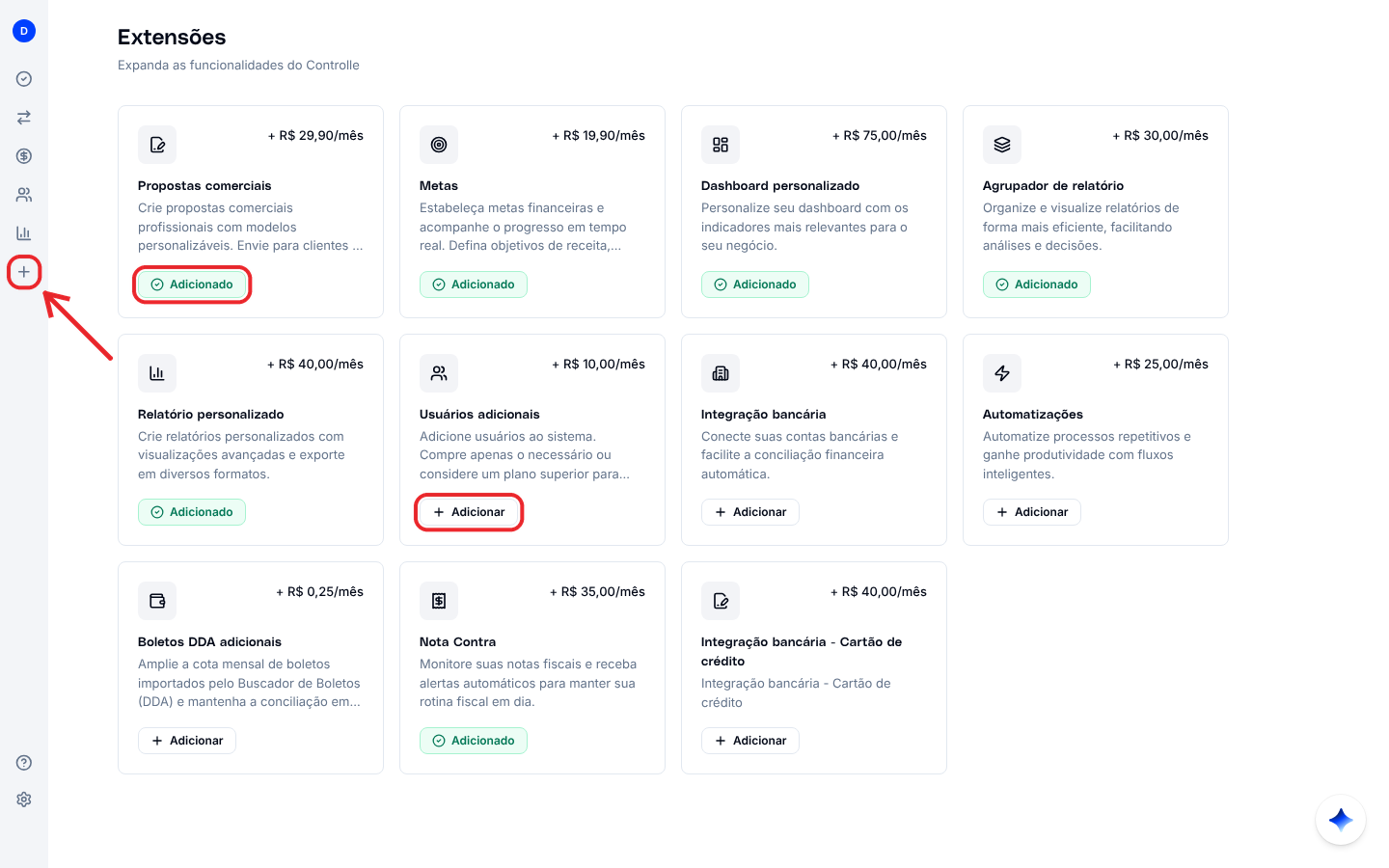The image size is (1389, 868).
Task: Select the Propostas comerciais title
Action: point(204,186)
